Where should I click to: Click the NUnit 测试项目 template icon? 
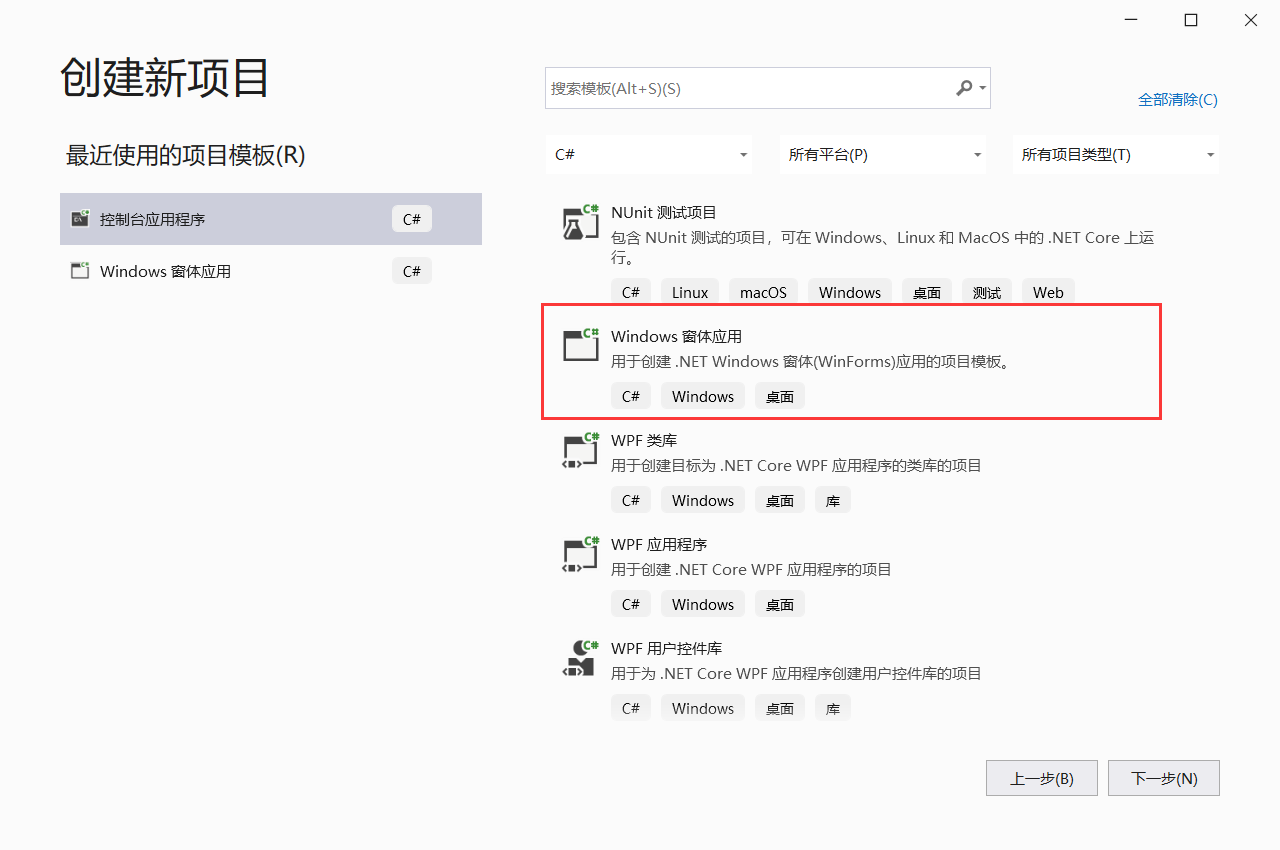(580, 222)
